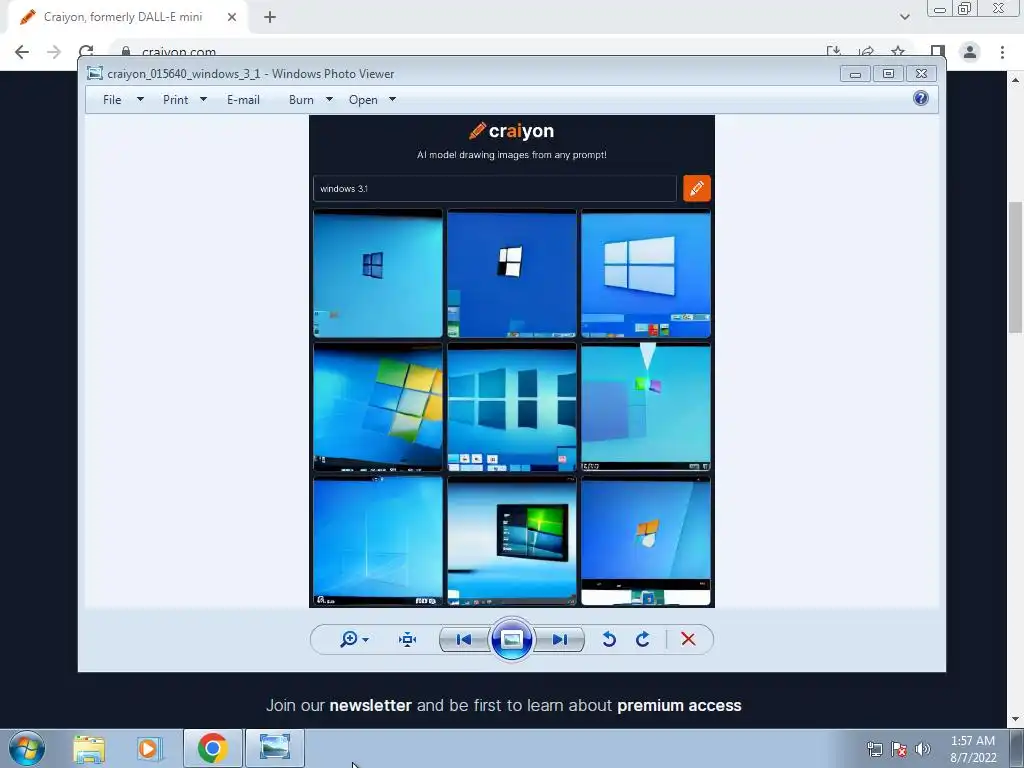Click the page scrollbar up arrow
Image resolution: width=1024 pixels, height=768 pixels.
tap(1015, 80)
